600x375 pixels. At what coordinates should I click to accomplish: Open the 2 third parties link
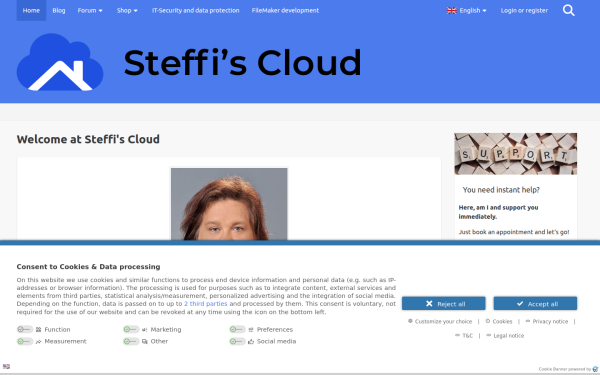(x=205, y=303)
